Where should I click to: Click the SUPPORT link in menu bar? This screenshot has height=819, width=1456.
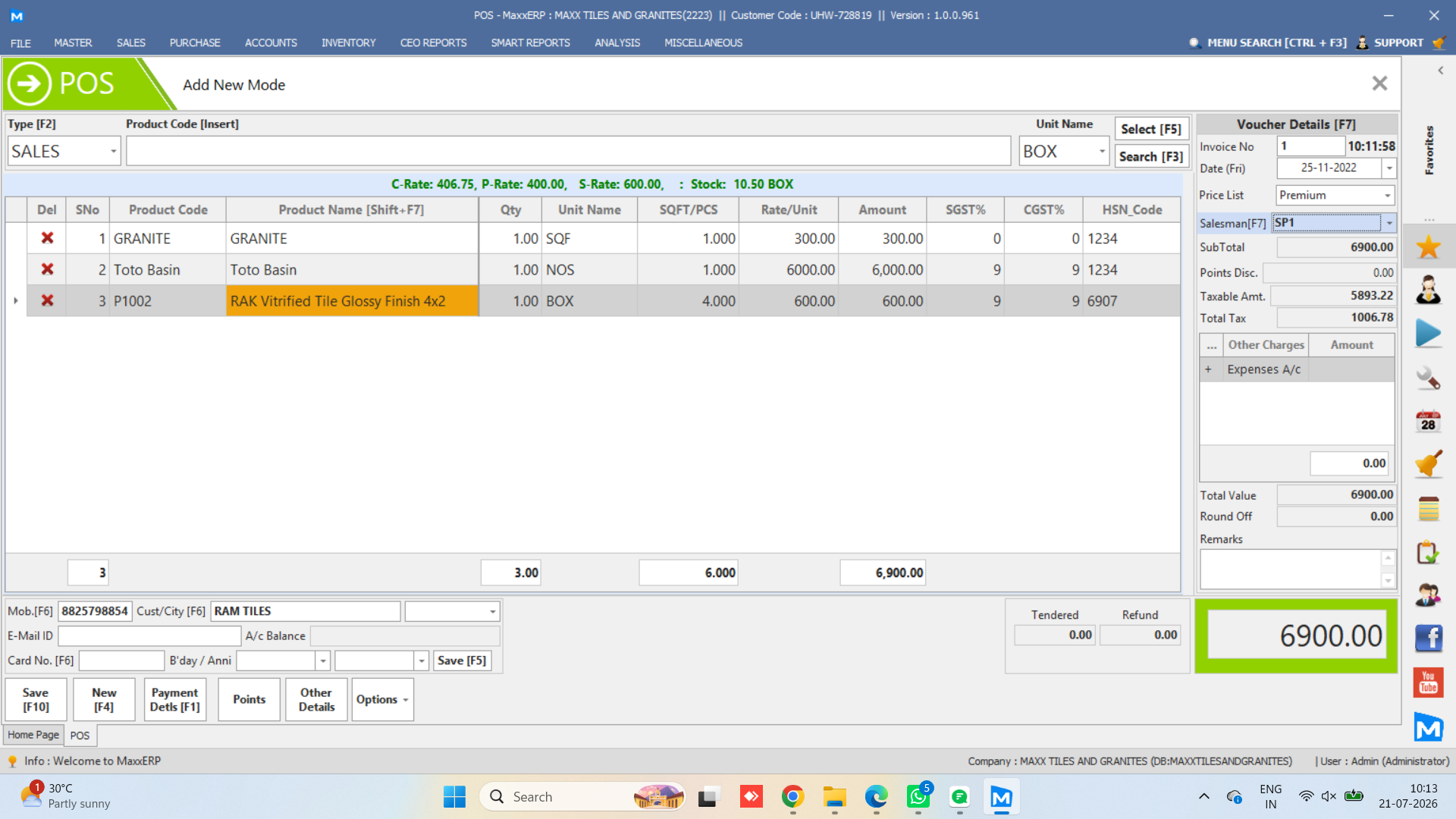(1398, 43)
